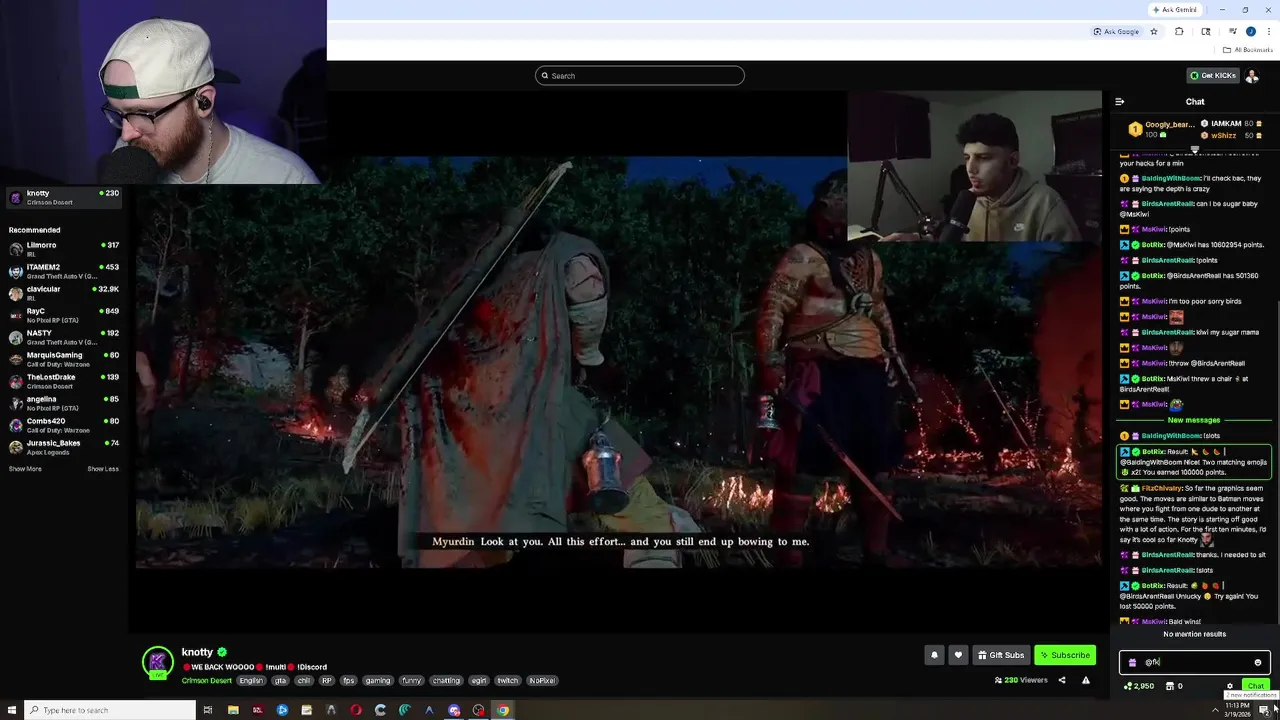The image size is (1280, 720).
Task: Click the Ask Google chip
Action: [x=1116, y=32]
